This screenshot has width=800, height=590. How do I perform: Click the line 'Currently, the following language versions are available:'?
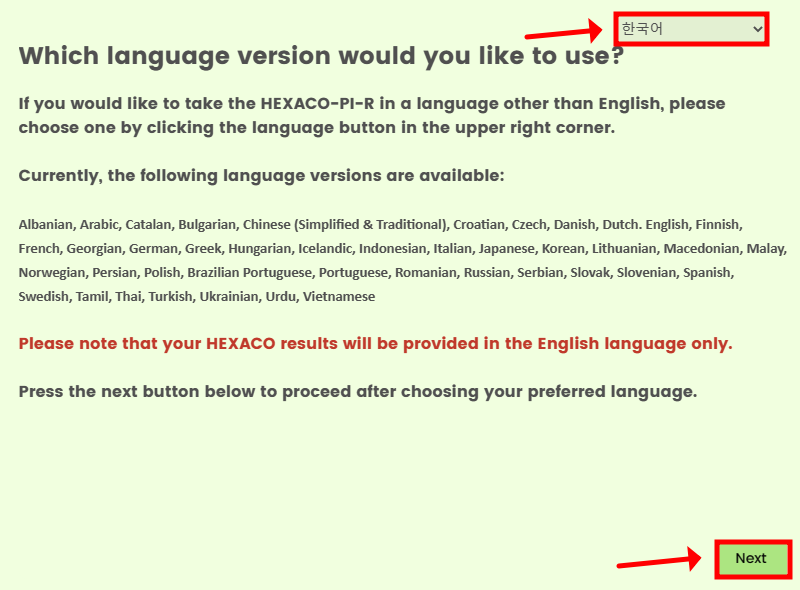click(x=261, y=176)
